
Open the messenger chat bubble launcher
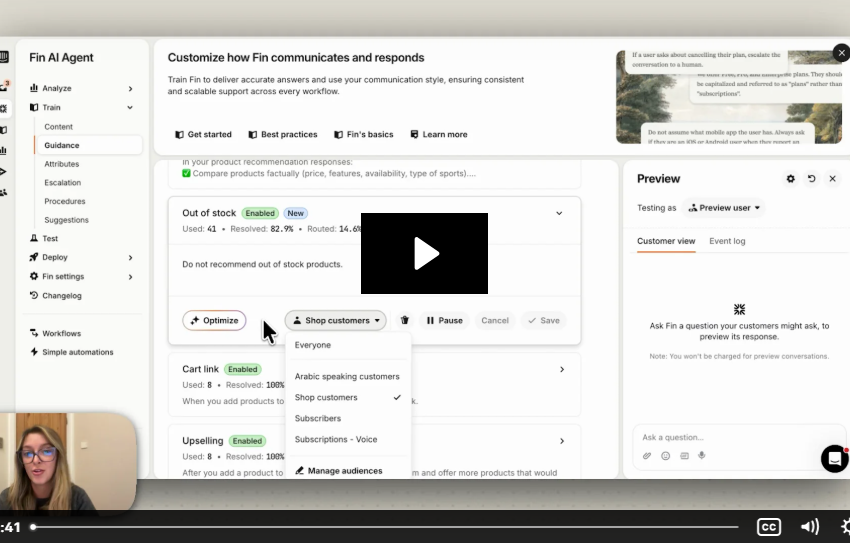(x=834, y=458)
